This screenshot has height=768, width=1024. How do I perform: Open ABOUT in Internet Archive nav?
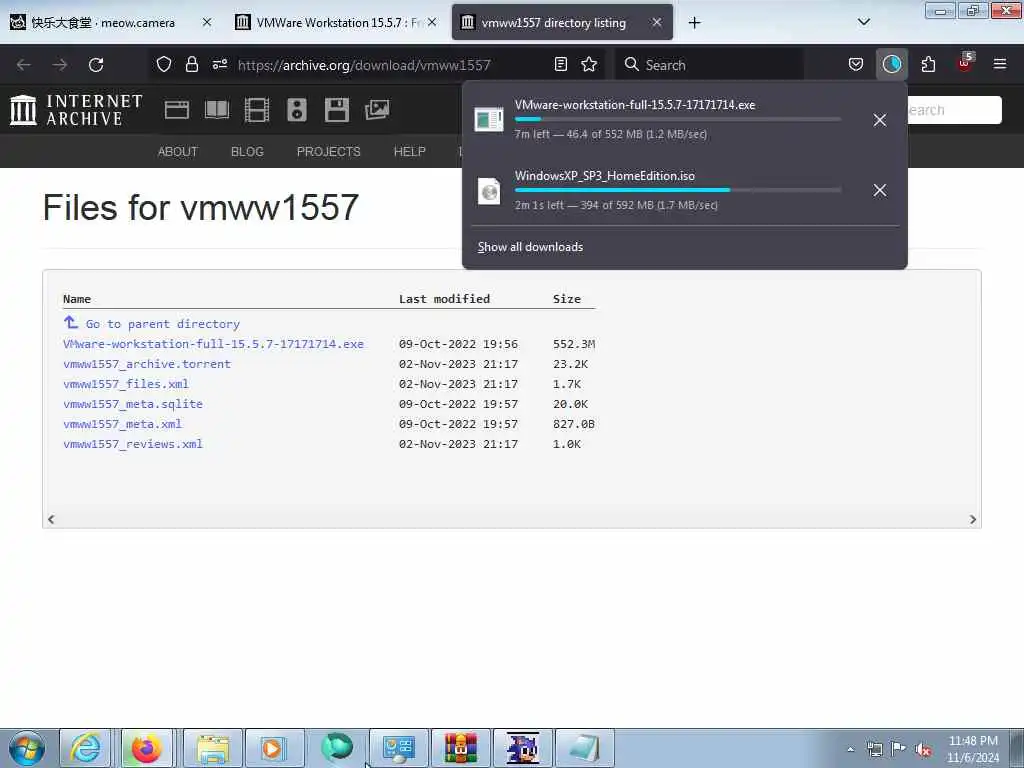[178, 152]
